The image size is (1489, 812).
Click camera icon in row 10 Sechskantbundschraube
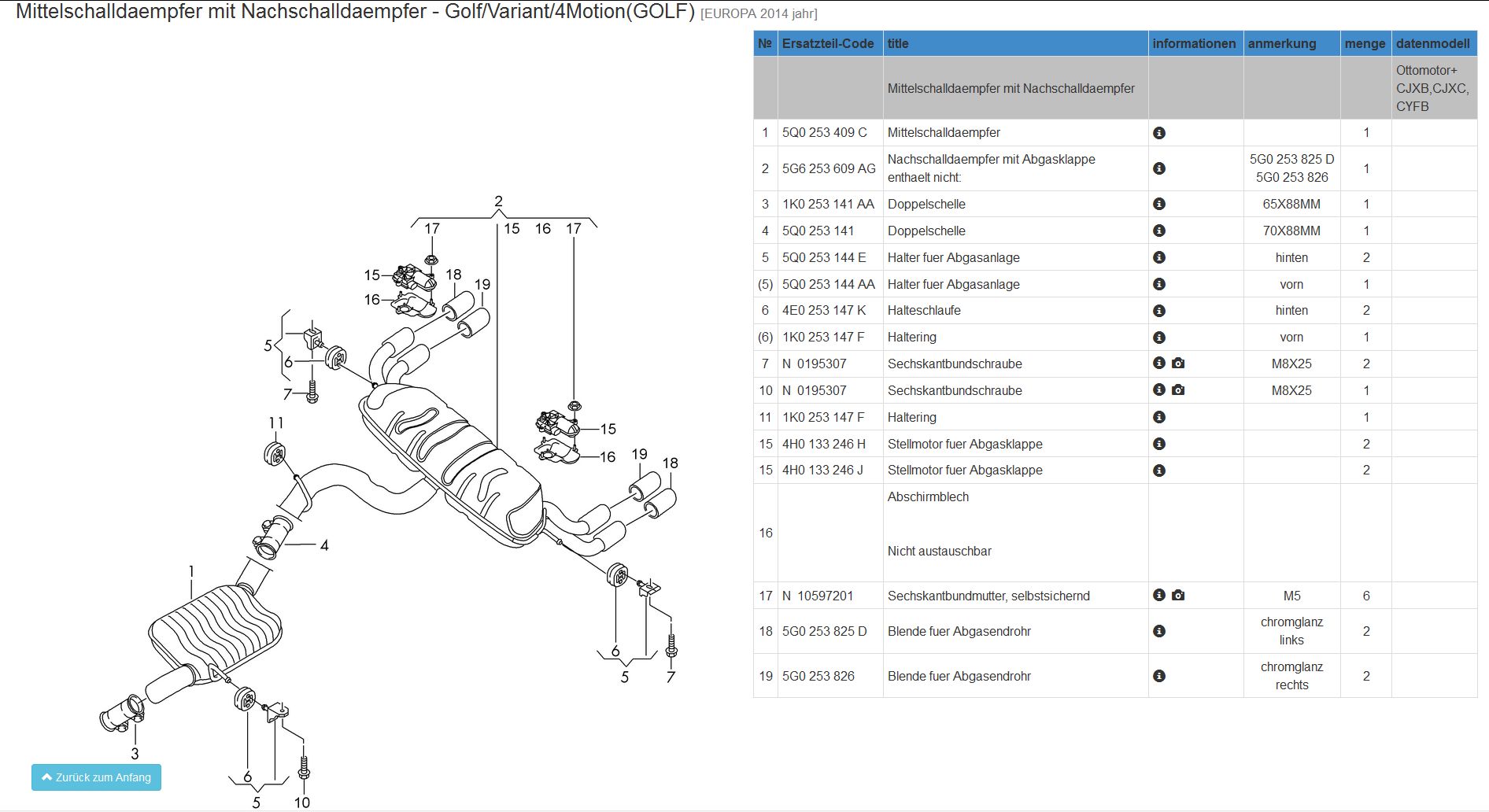pyautogui.click(x=1178, y=389)
